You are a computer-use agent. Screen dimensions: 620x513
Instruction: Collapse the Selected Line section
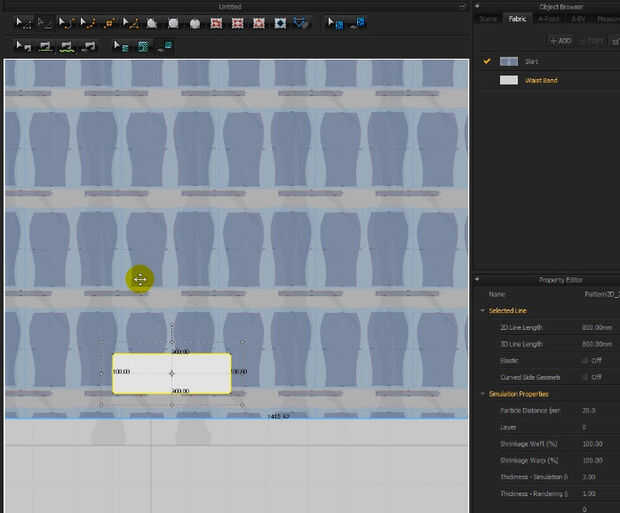point(482,311)
